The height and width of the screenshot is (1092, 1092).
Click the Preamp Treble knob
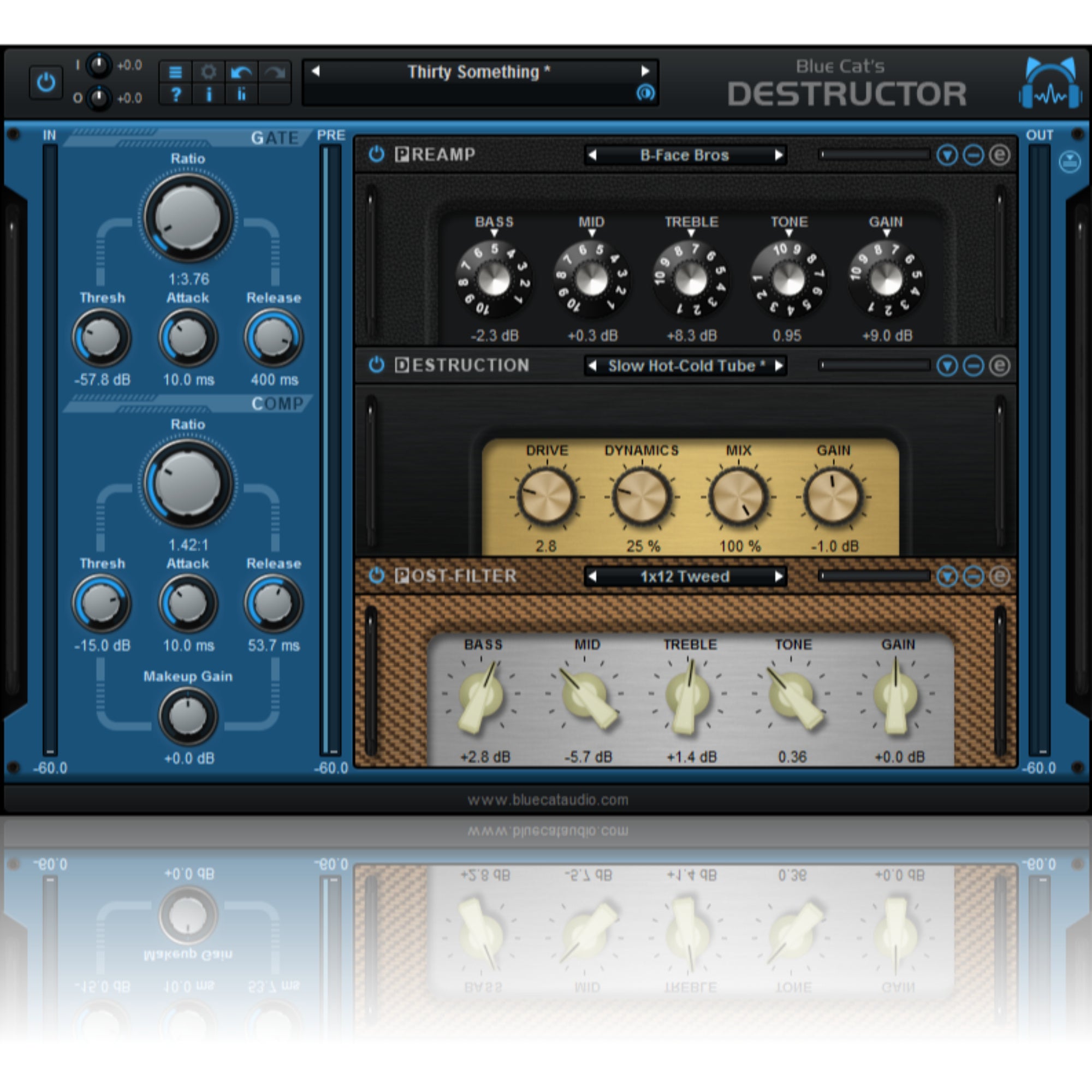point(691,279)
